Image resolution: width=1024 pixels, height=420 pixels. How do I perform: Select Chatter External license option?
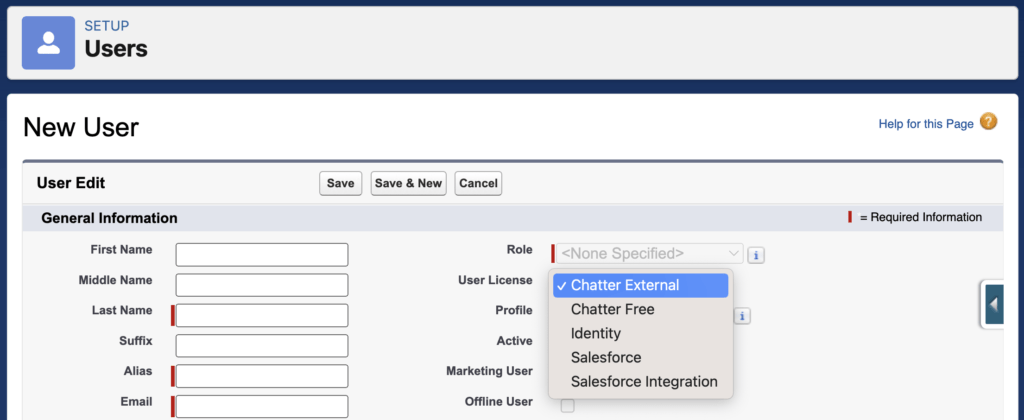coord(641,285)
